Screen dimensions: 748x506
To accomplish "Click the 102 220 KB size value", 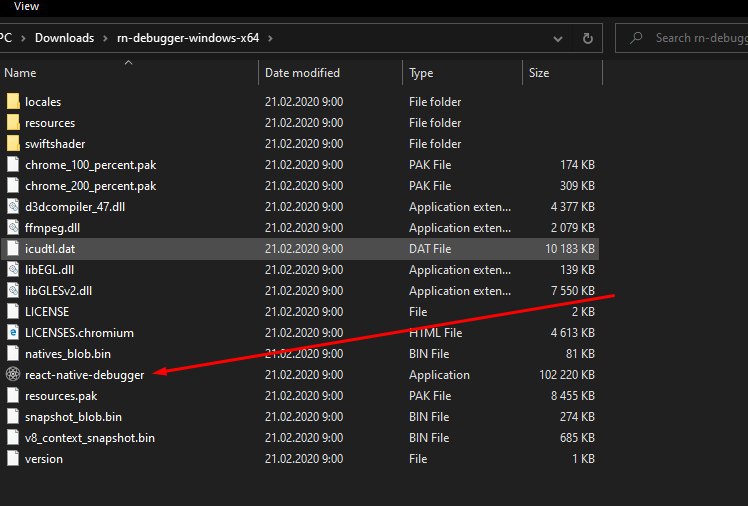I will click(x=567, y=374).
